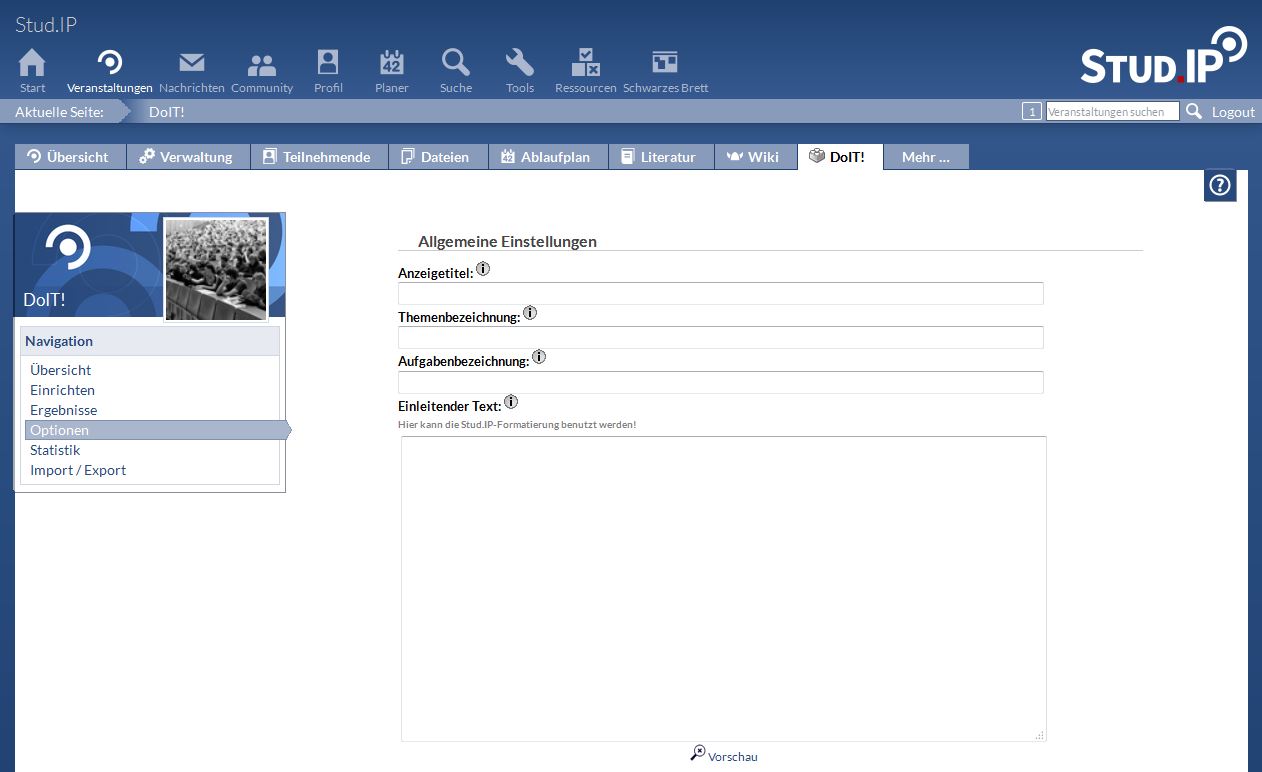This screenshot has width=1262, height=772.
Task: Open the Ablaufplan tab
Action: point(547,157)
